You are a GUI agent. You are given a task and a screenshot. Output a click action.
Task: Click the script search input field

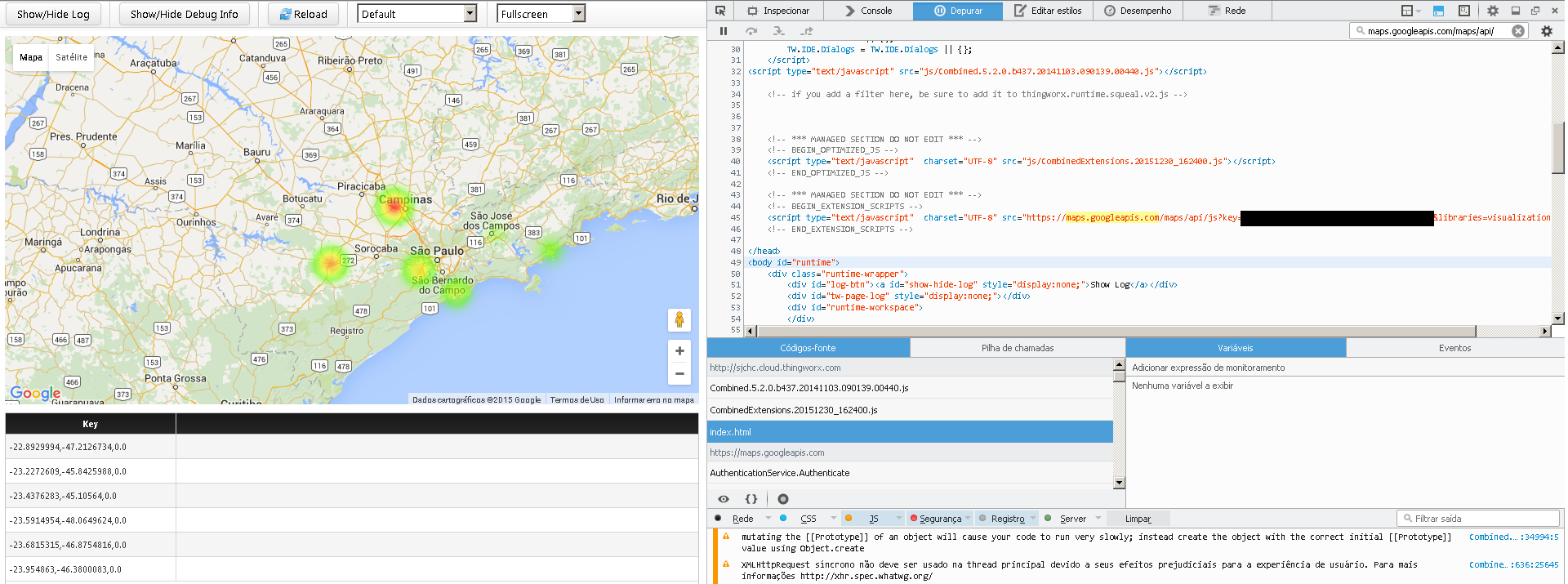coord(1437,31)
